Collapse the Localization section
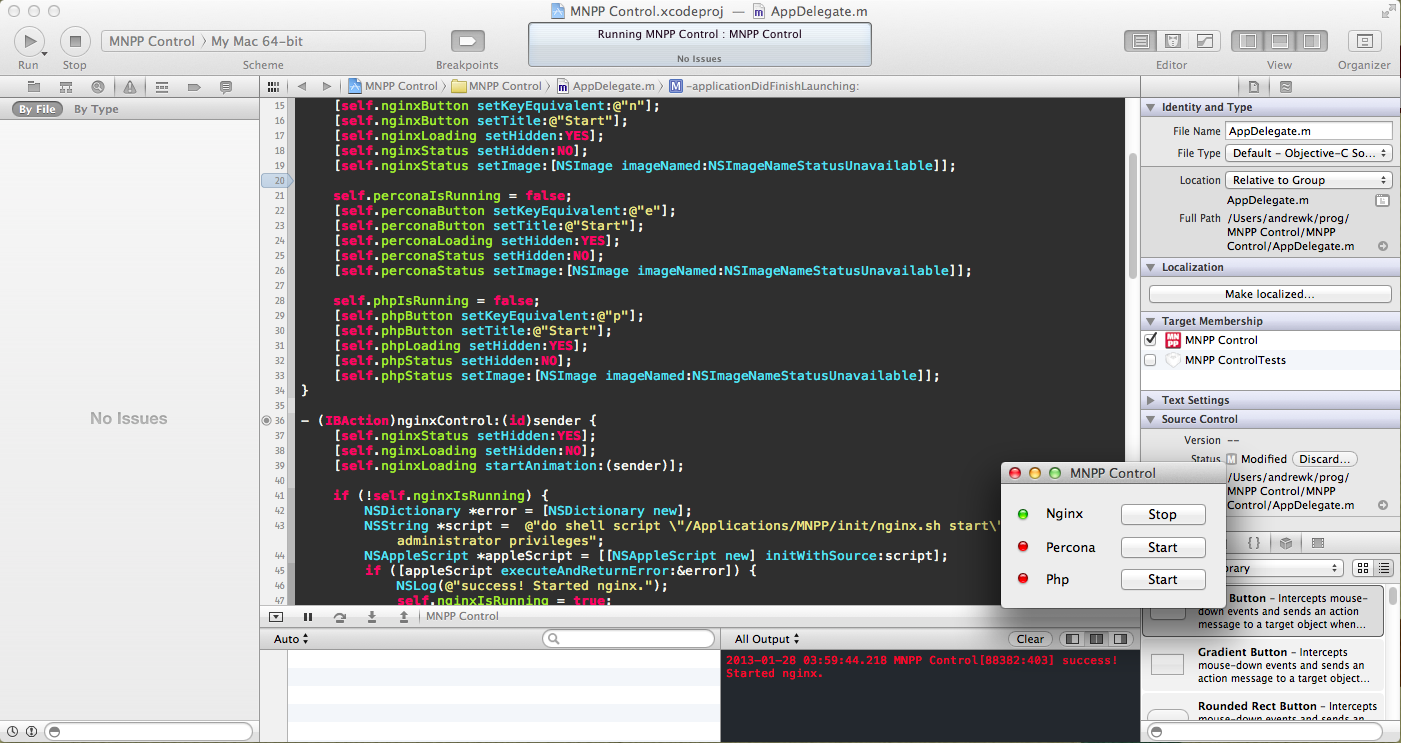 (x=1150, y=267)
